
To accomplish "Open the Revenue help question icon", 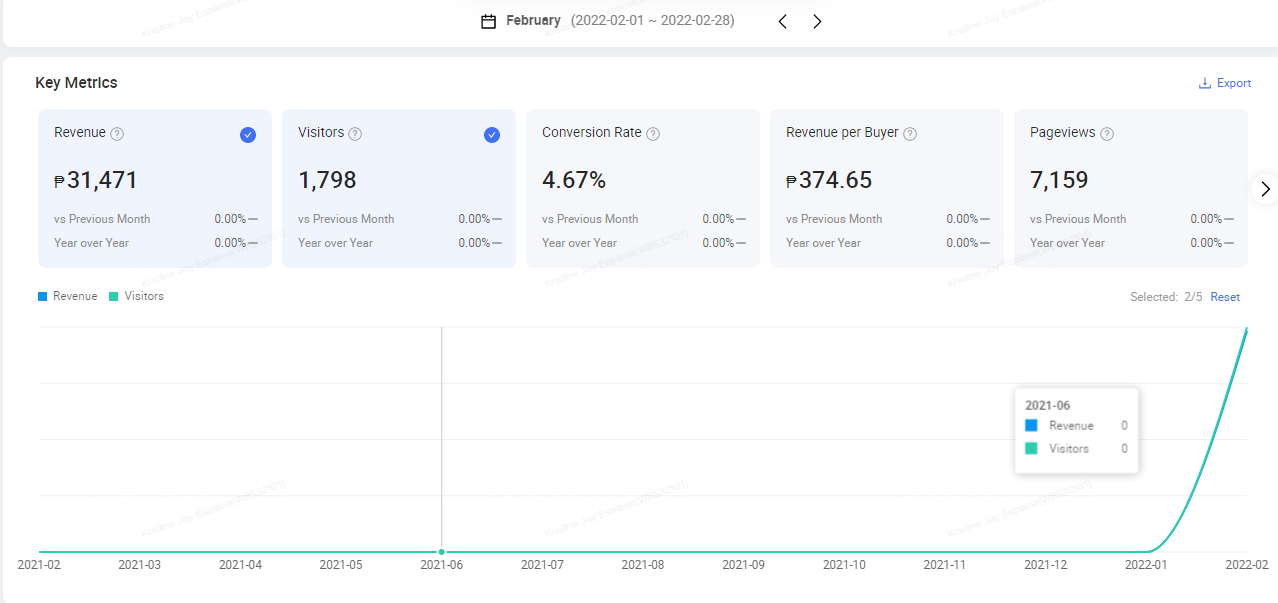I will click(x=117, y=134).
